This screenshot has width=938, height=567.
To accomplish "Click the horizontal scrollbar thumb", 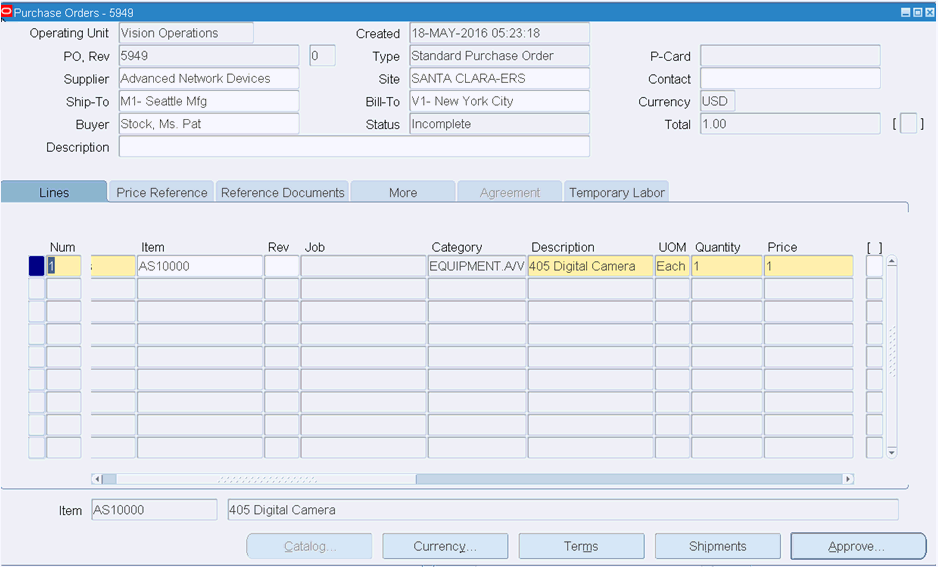I will point(266,479).
